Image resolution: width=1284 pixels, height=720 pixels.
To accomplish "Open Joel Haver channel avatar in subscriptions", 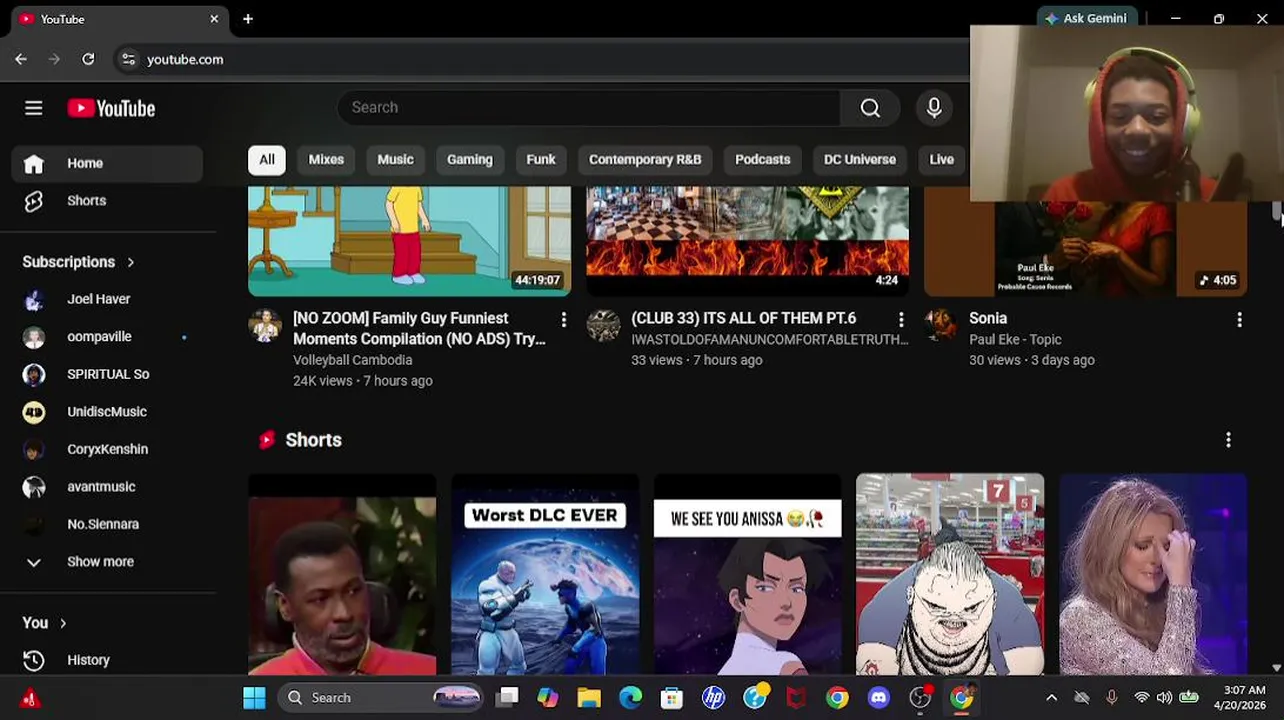I will [34, 299].
